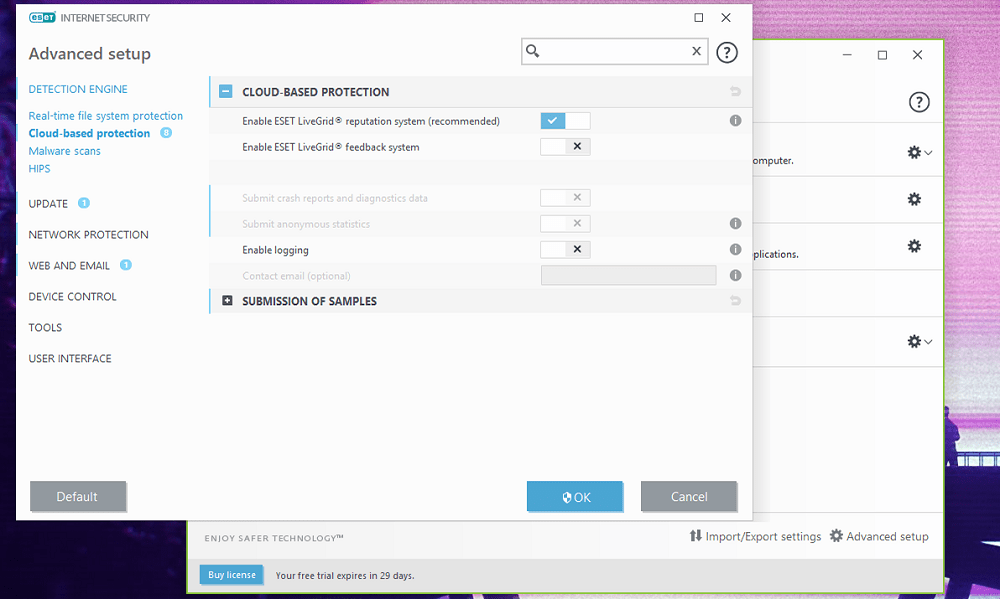Open the gear dropdown beside 'omputer.' text
The image size is (1000, 599).
point(919,152)
